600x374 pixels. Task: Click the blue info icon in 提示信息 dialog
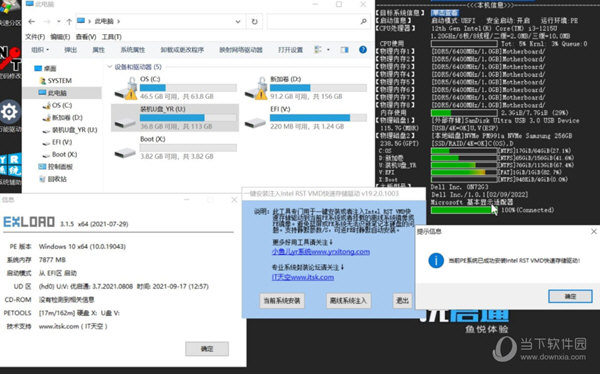pyautogui.click(x=436, y=260)
